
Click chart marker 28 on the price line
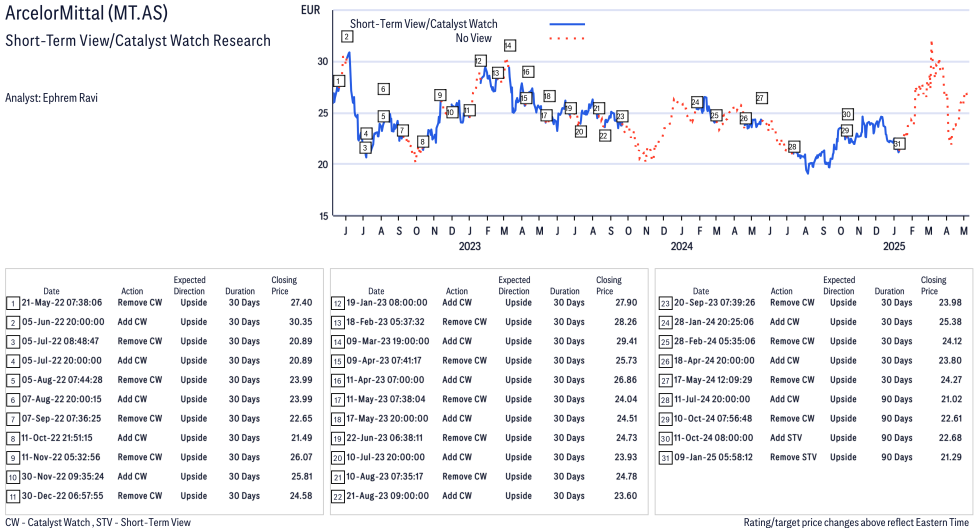(793, 147)
